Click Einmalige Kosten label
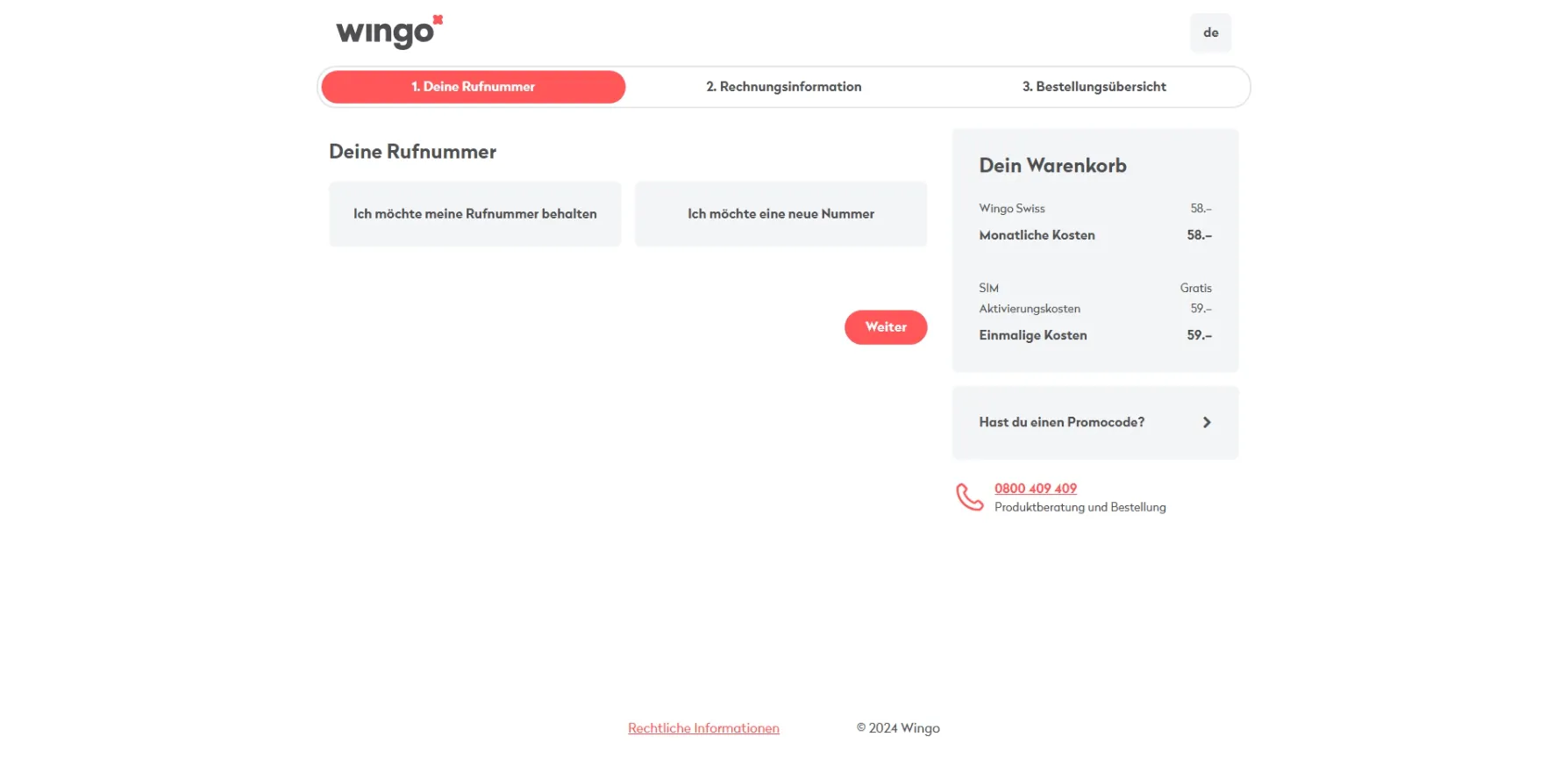The image size is (1568, 758). pyautogui.click(x=1033, y=335)
